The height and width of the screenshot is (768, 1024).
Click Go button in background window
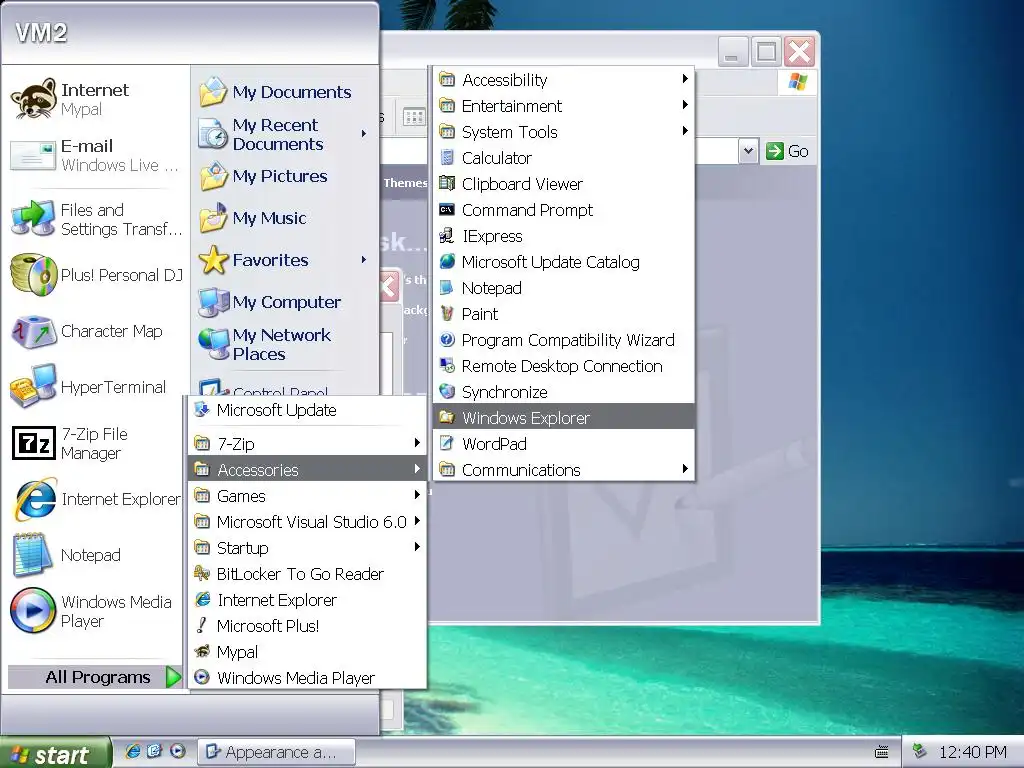pyautogui.click(x=788, y=151)
